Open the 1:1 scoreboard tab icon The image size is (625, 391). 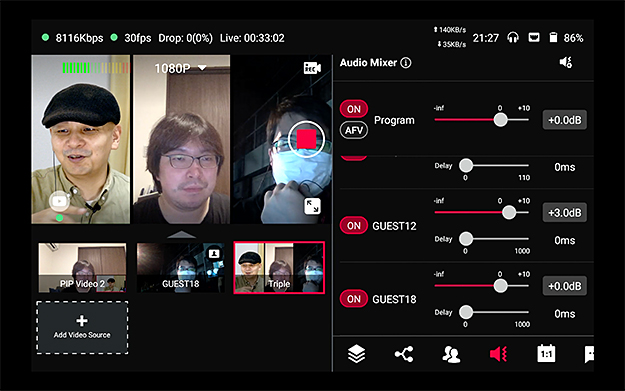pos(546,354)
